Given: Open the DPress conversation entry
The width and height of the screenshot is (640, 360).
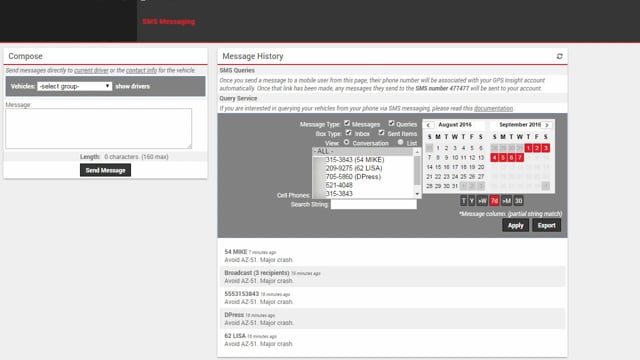Looking at the screenshot, I should (x=393, y=319).
